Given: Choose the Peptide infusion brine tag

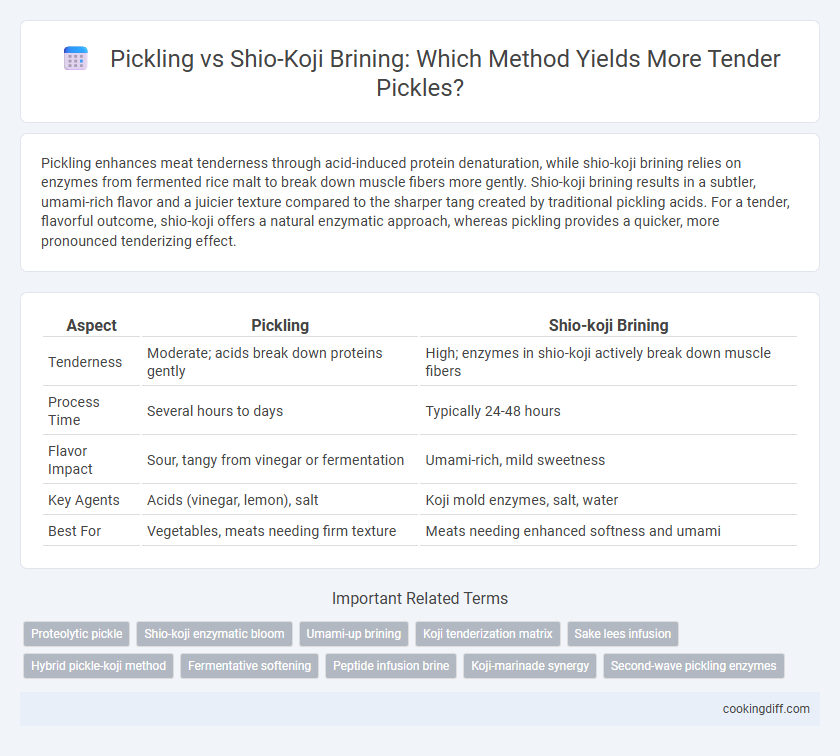Looking at the screenshot, I should [x=391, y=666].
